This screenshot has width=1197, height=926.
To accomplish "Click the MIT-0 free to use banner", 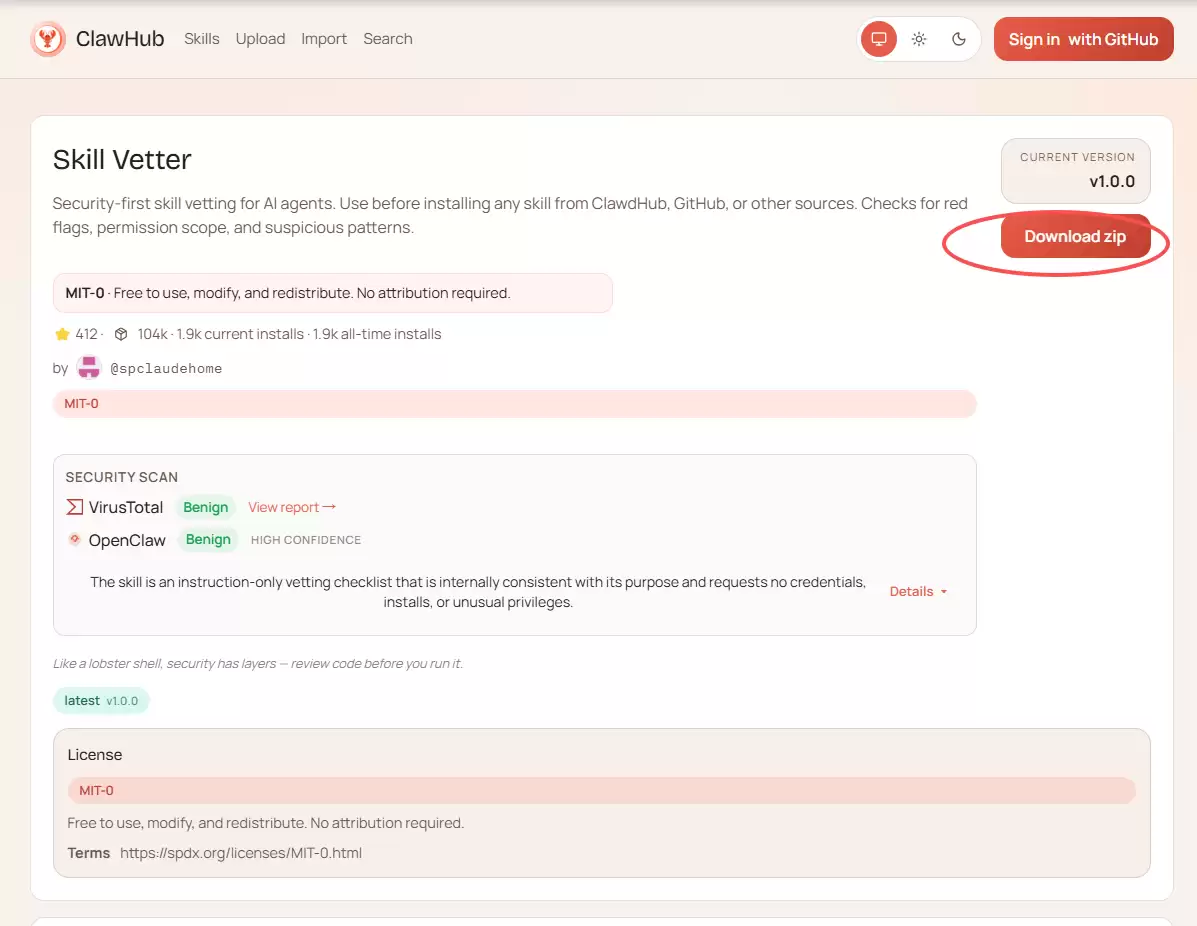I will [333, 293].
